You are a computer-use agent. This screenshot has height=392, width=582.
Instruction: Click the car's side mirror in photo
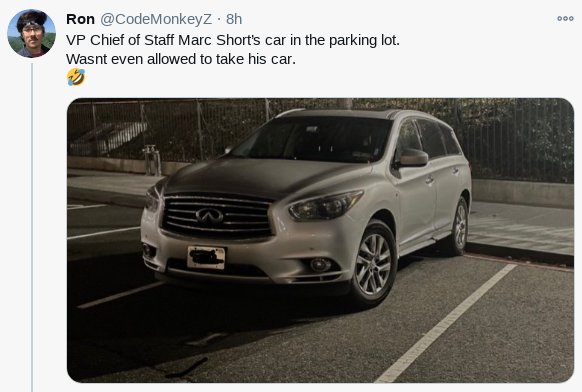[x=413, y=157]
